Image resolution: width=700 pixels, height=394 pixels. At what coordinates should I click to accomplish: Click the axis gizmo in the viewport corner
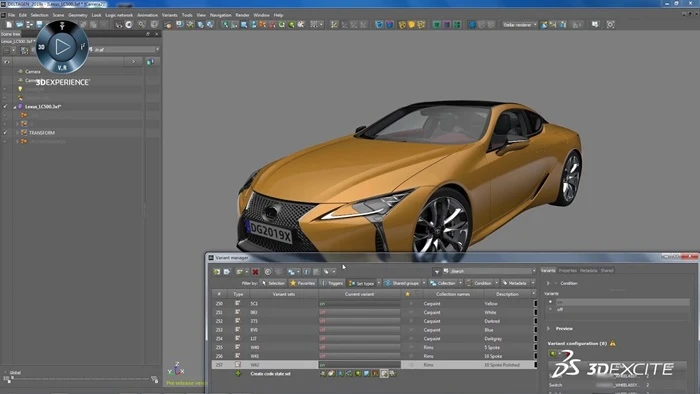pos(176,369)
